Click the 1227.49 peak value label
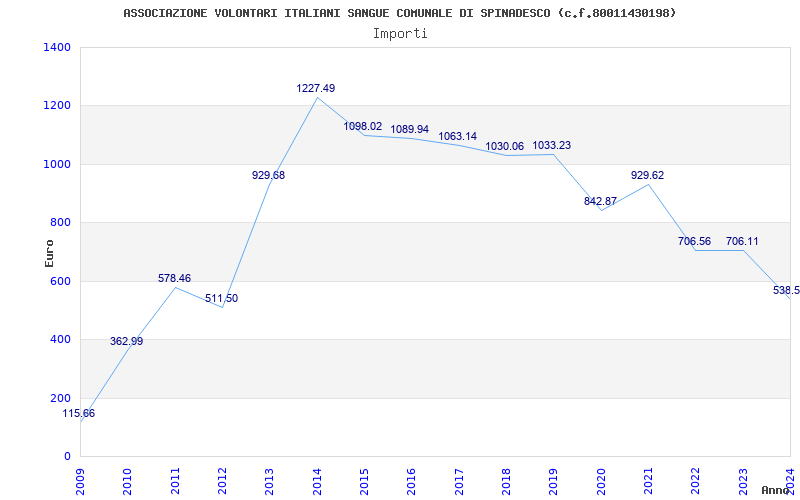The image size is (800, 500). click(x=316, y=88)
